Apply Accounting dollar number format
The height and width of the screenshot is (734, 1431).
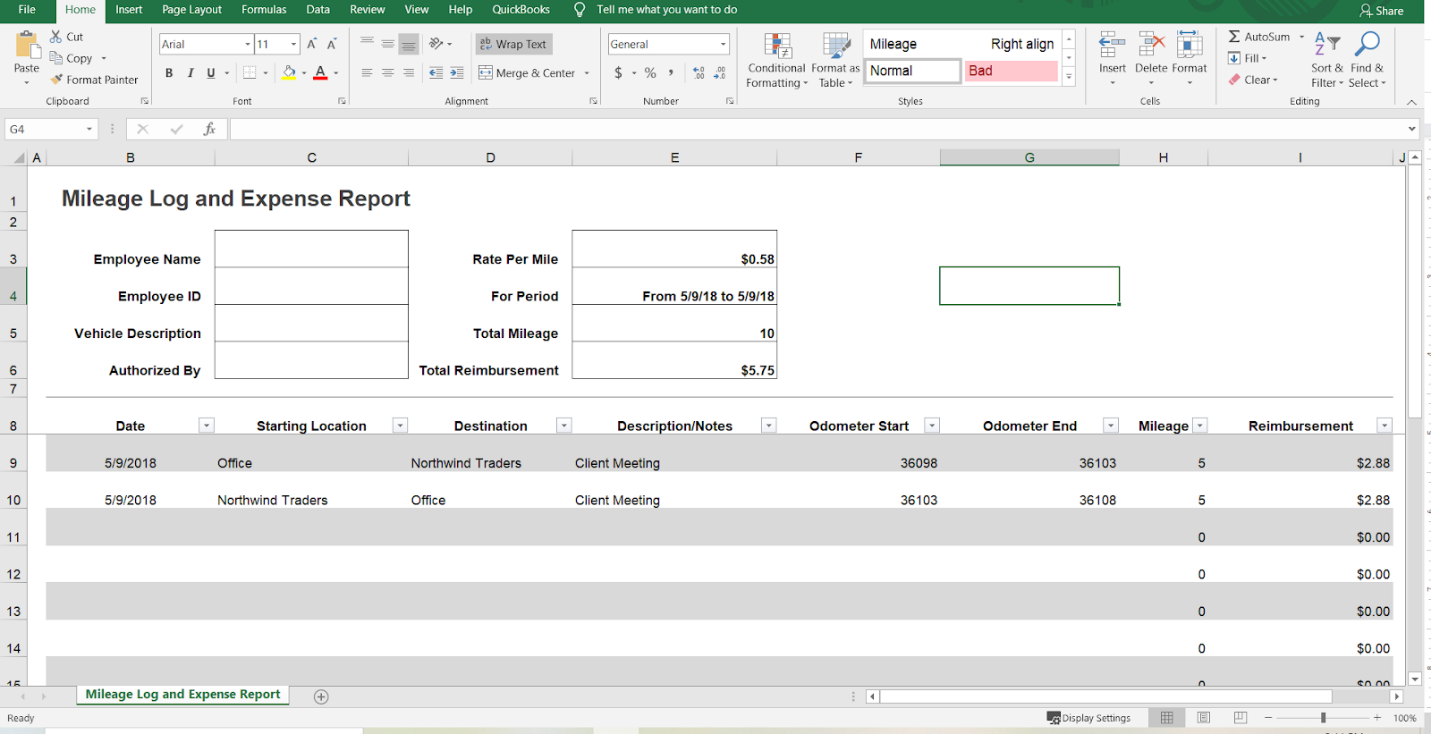pyautogui.click(x=619, y=73)
